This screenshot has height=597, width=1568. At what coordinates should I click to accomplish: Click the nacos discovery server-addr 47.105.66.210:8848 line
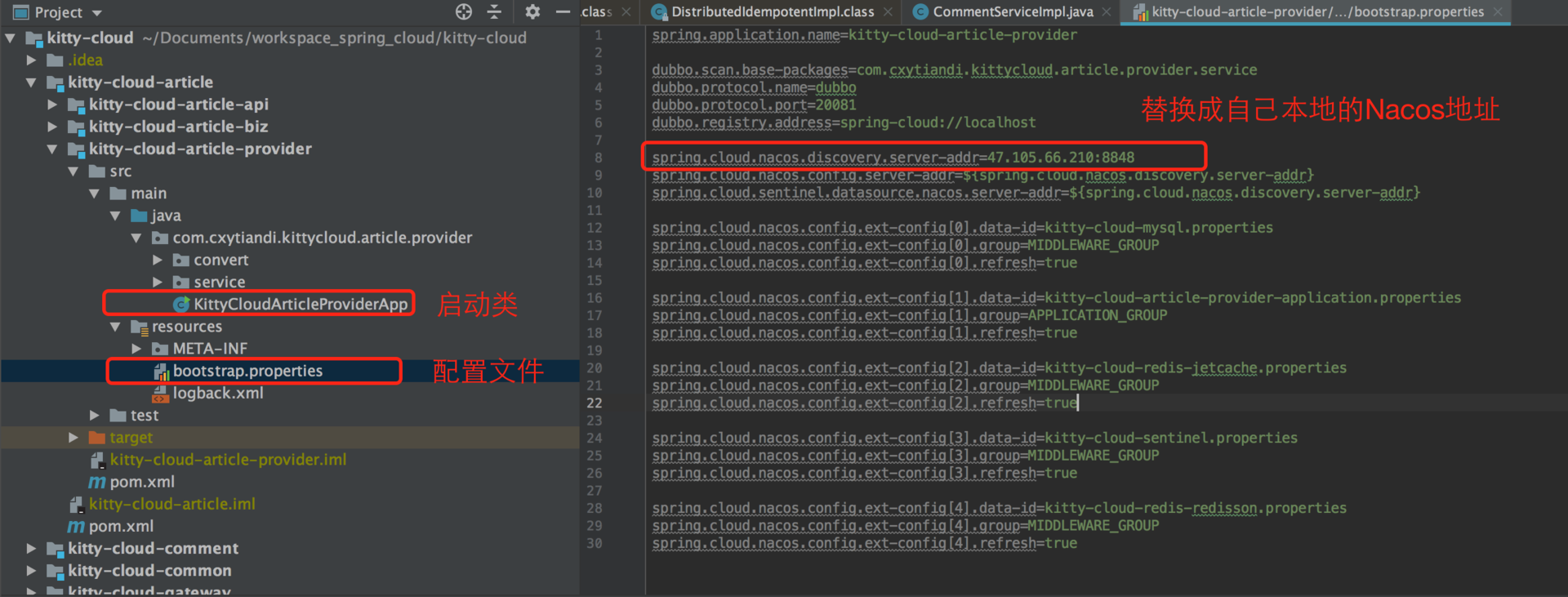tap(893, 158)
